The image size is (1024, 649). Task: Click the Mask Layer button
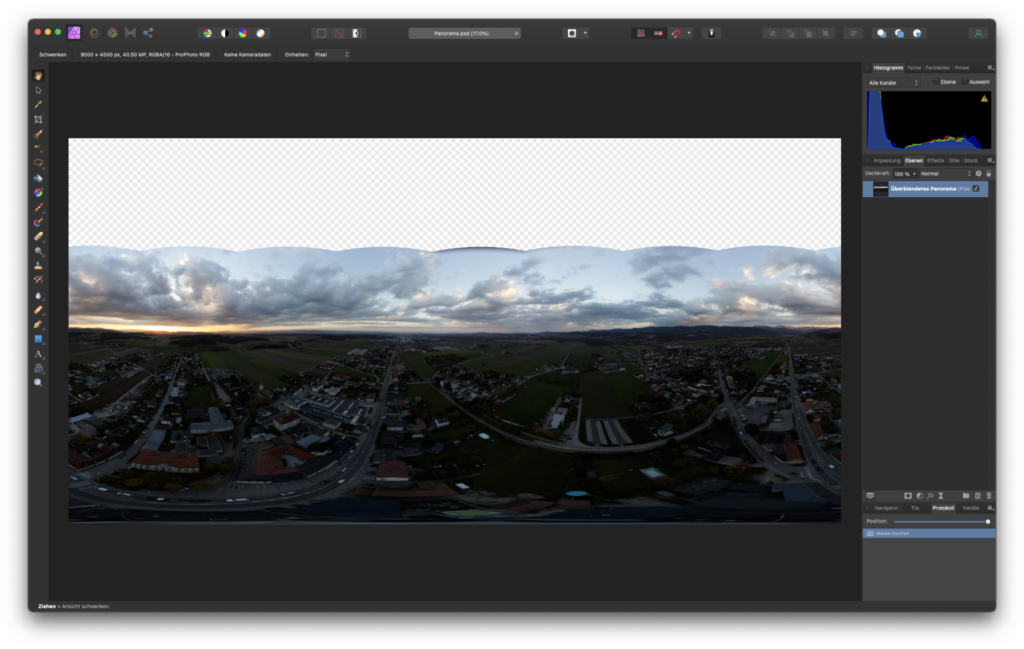tap(908, 496)
